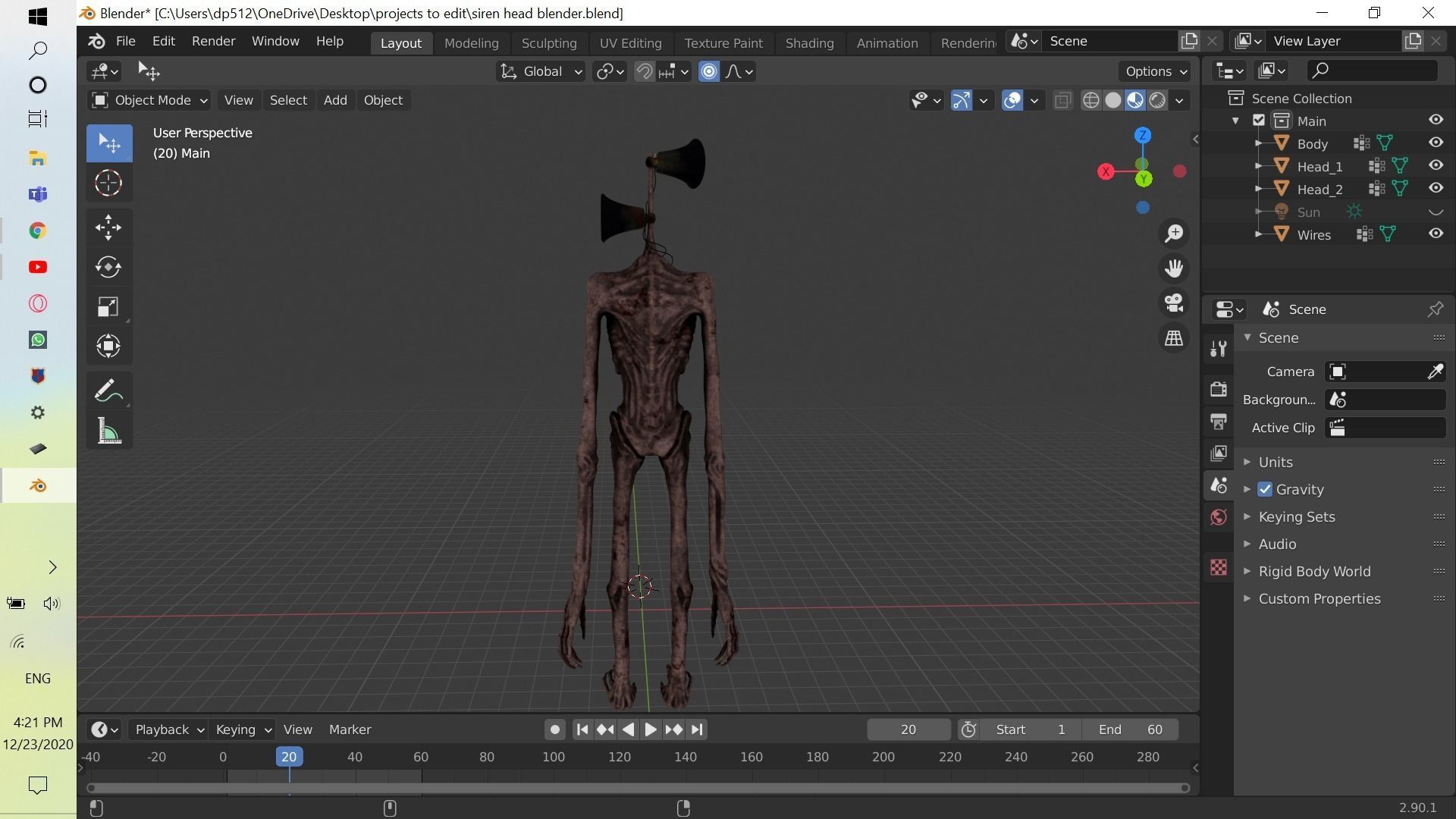Pick the Rotate tool

109,267
